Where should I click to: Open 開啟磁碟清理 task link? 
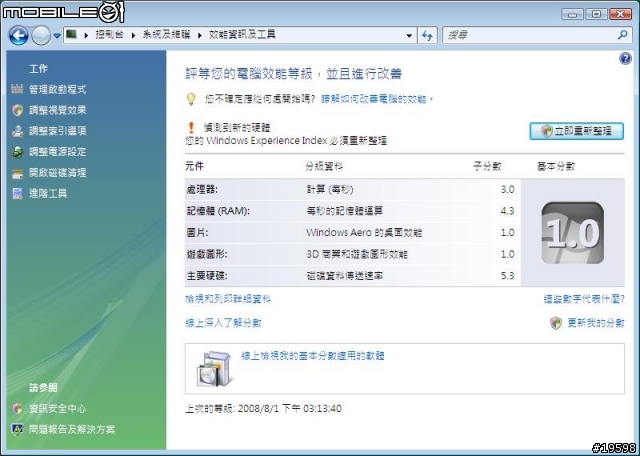[58, 173]
